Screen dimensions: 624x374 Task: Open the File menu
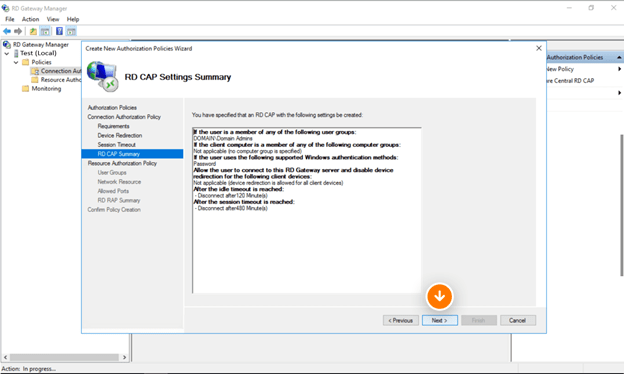10,19
